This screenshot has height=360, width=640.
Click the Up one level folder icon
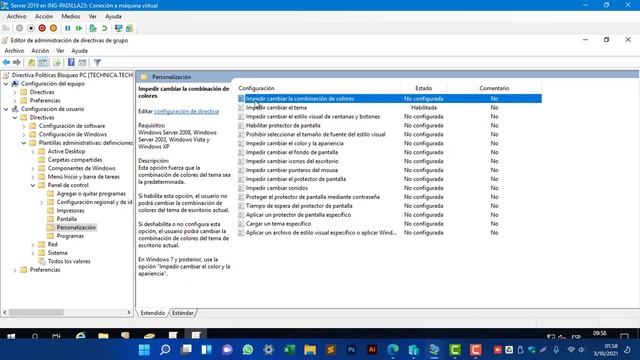point(31,62)
